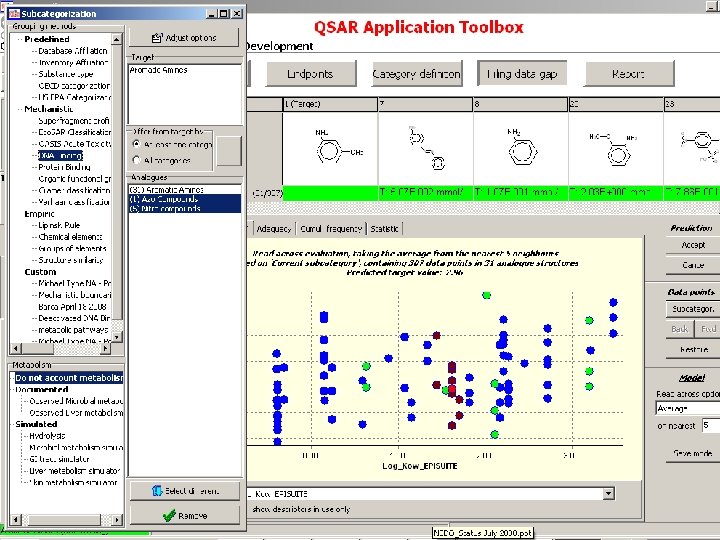Image resolution: width=720 pixels, height=540 pixels.
Task: Switch to the Adequacy tab
Action: (274, 228)
